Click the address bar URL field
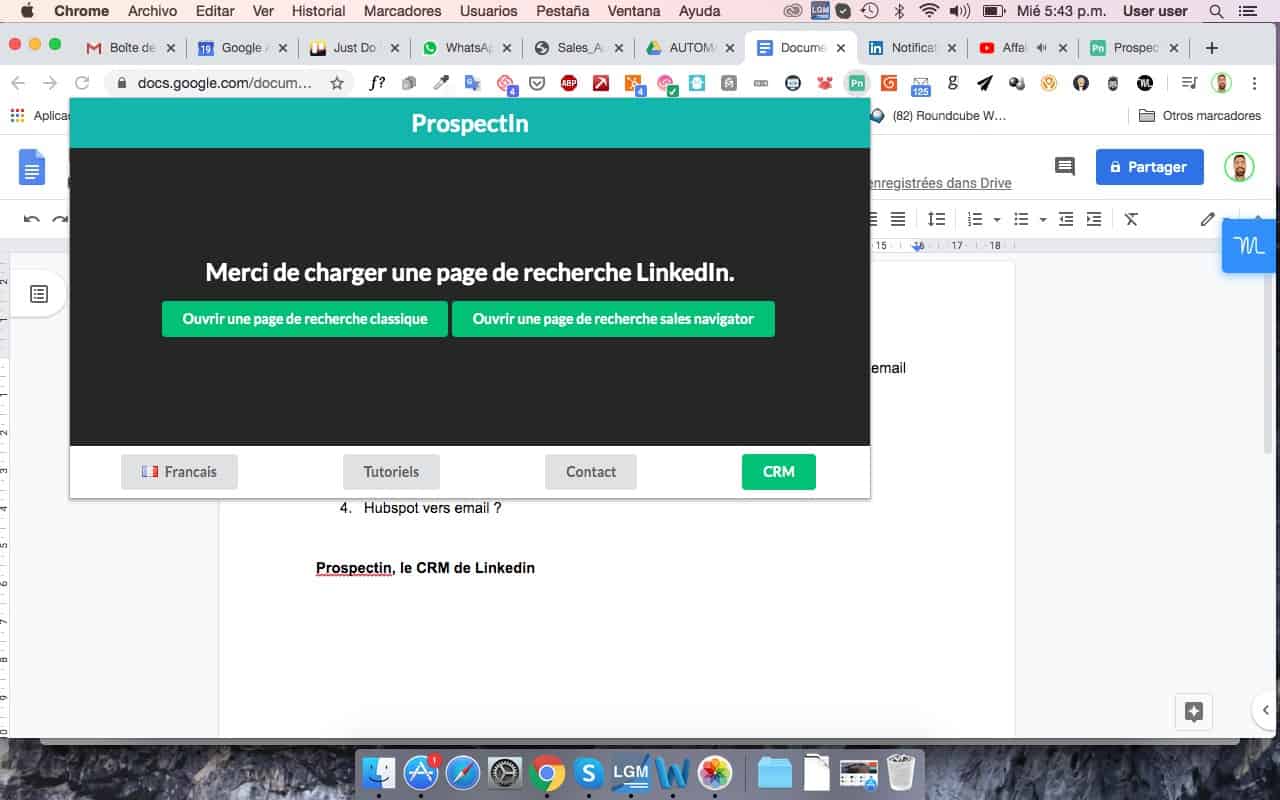This screenshot has height=800, width=1280. tap(225, 83)
